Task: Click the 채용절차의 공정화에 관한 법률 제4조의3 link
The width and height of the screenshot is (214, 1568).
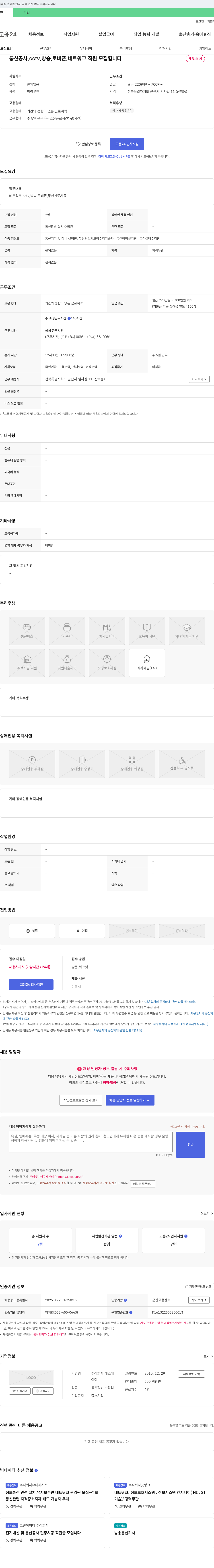Action: [170, 1002]
